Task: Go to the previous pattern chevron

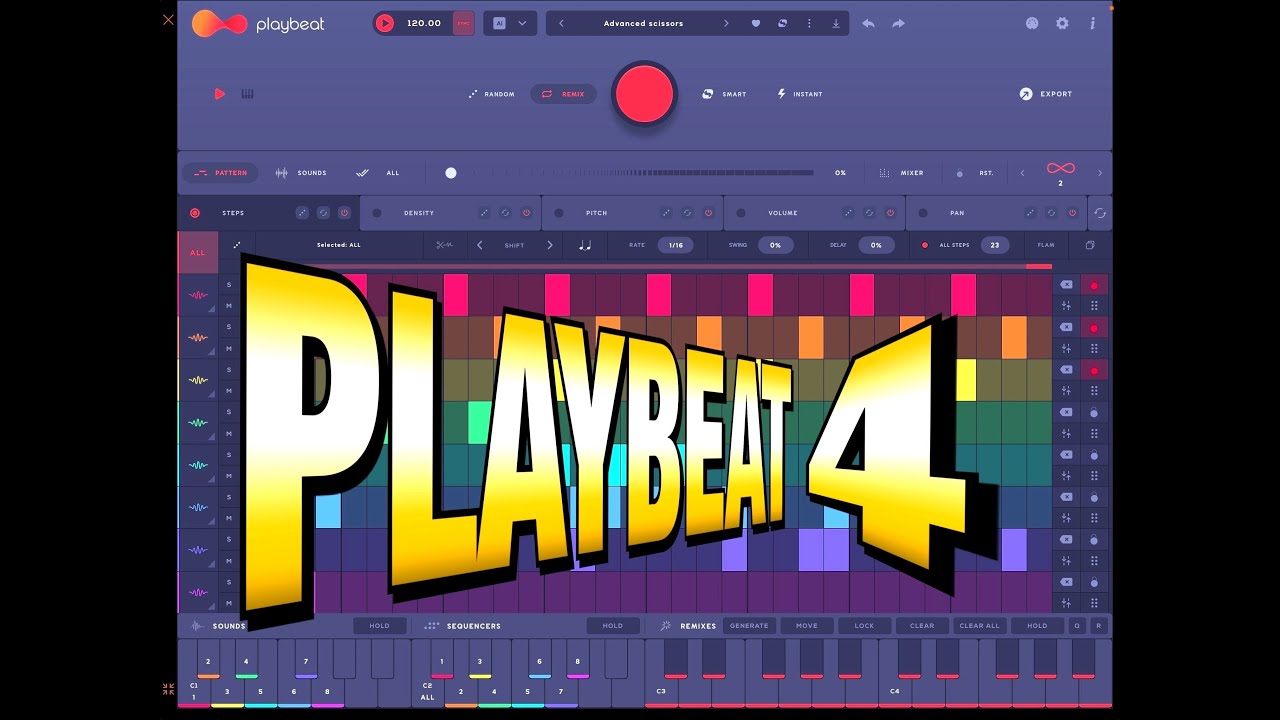Action: coord(1022,173)
